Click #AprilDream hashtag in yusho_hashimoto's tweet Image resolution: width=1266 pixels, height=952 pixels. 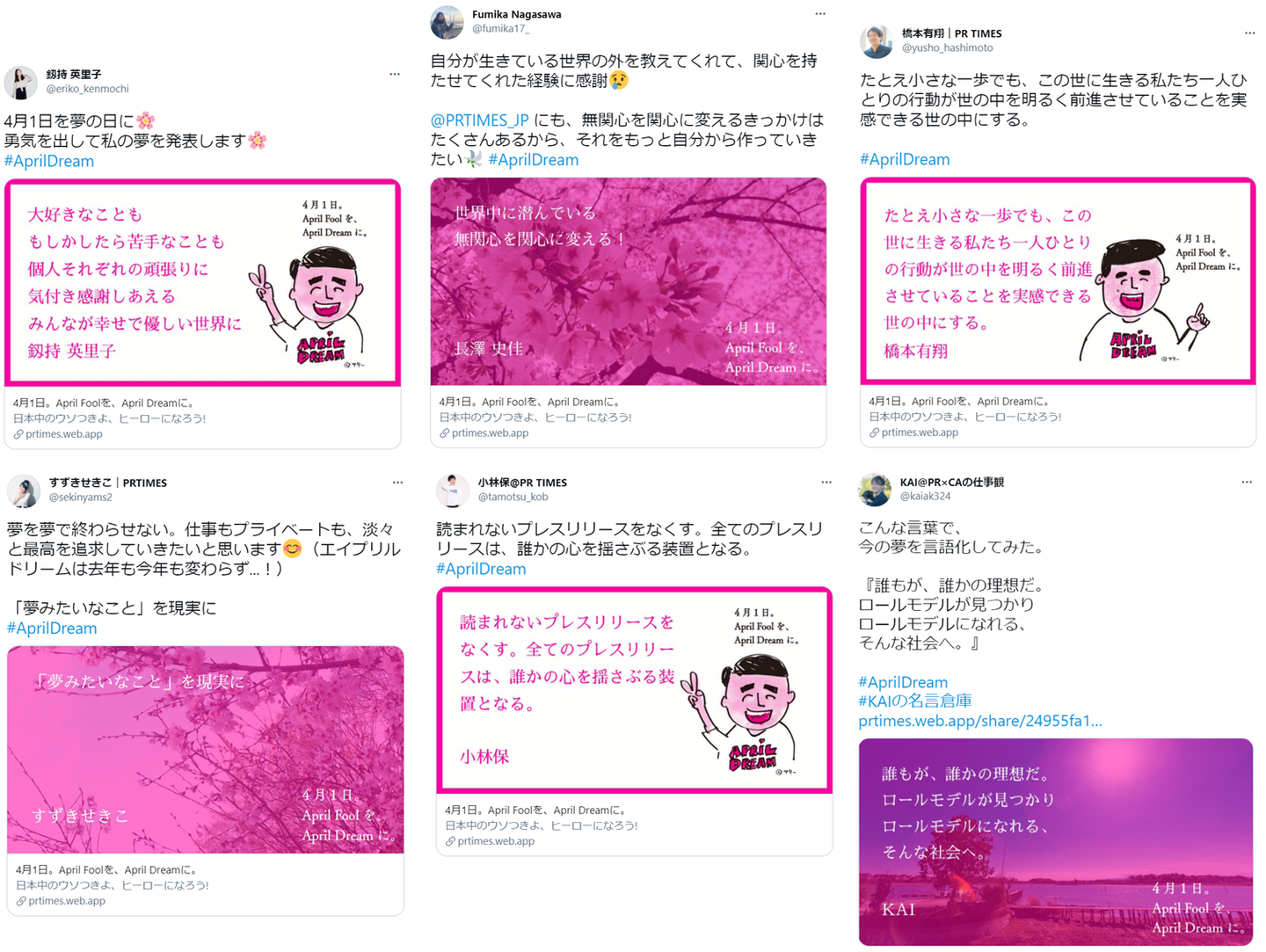(x=905, y=159)
